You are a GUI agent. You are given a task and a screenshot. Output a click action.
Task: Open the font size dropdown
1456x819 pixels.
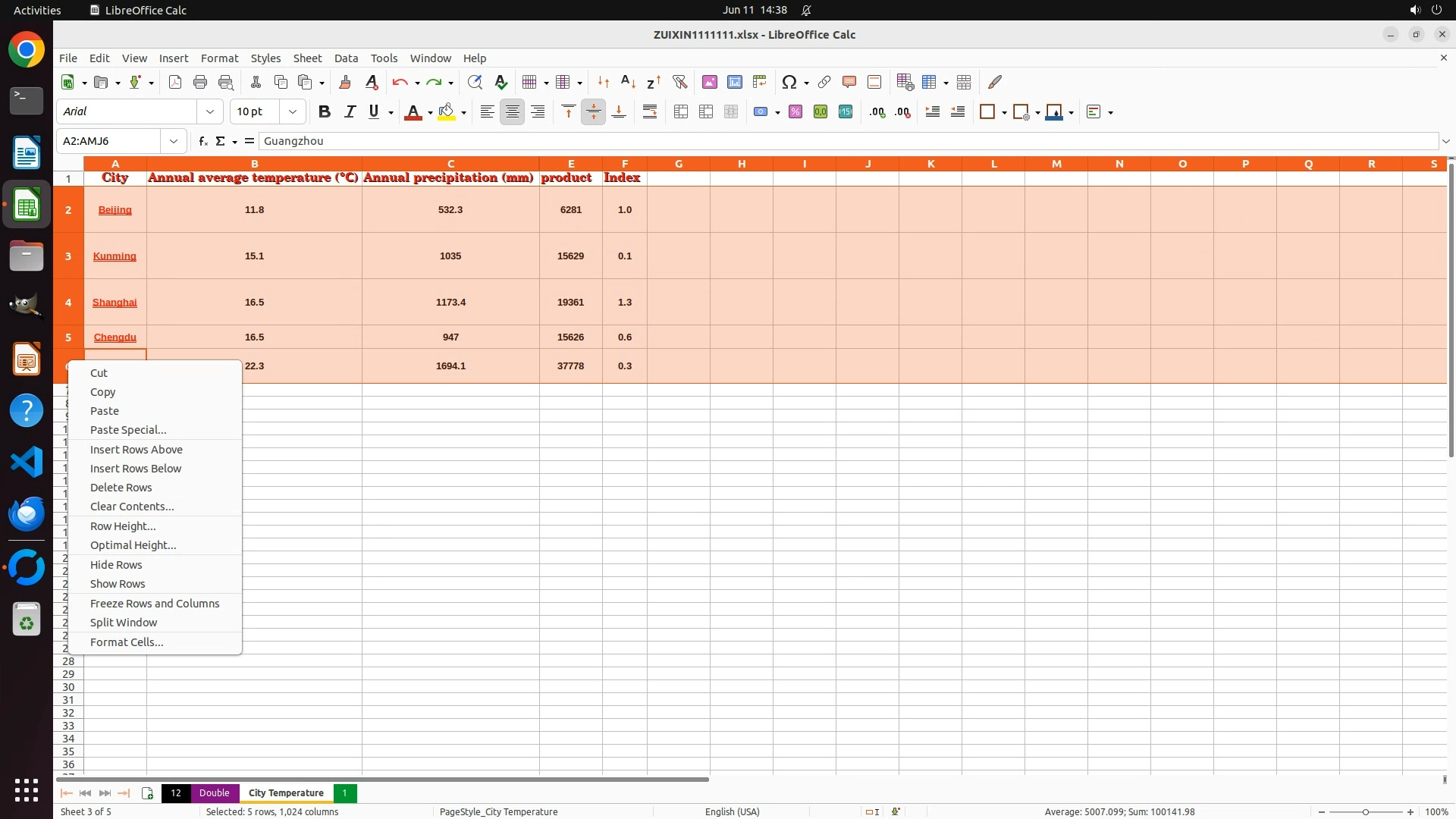pyautogui.click(x=293, y=111)
